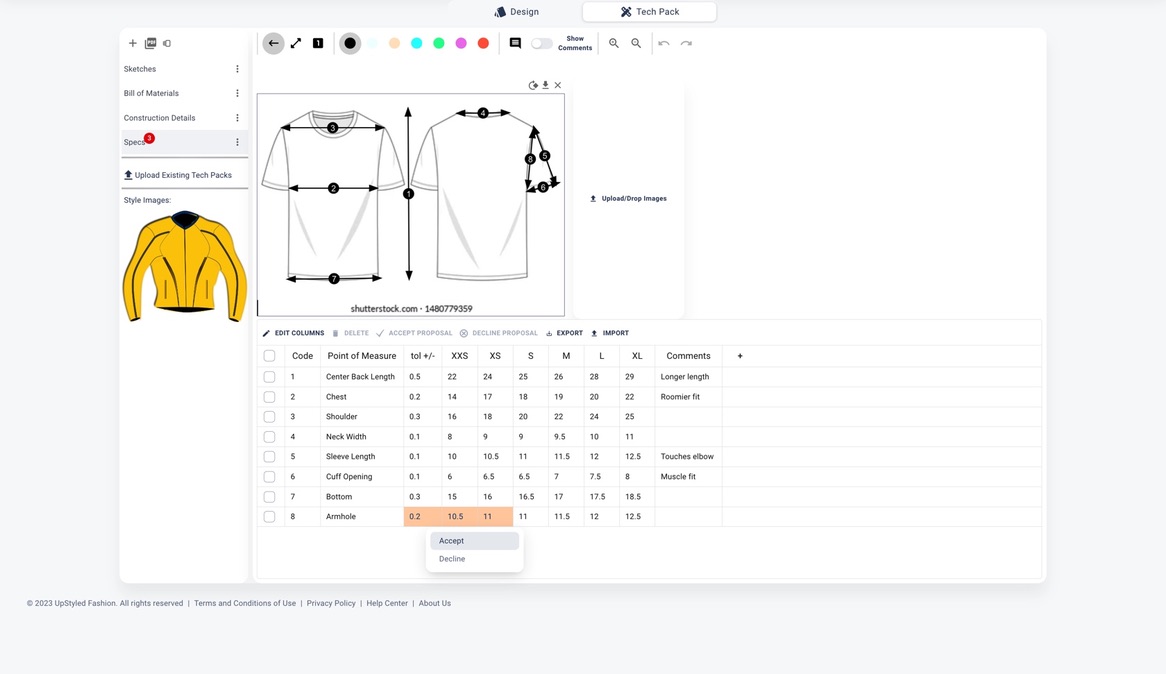This screenshot has height=674, width=1166.
Task: Switch to the Design tab
Action: [x=517, y=12]
